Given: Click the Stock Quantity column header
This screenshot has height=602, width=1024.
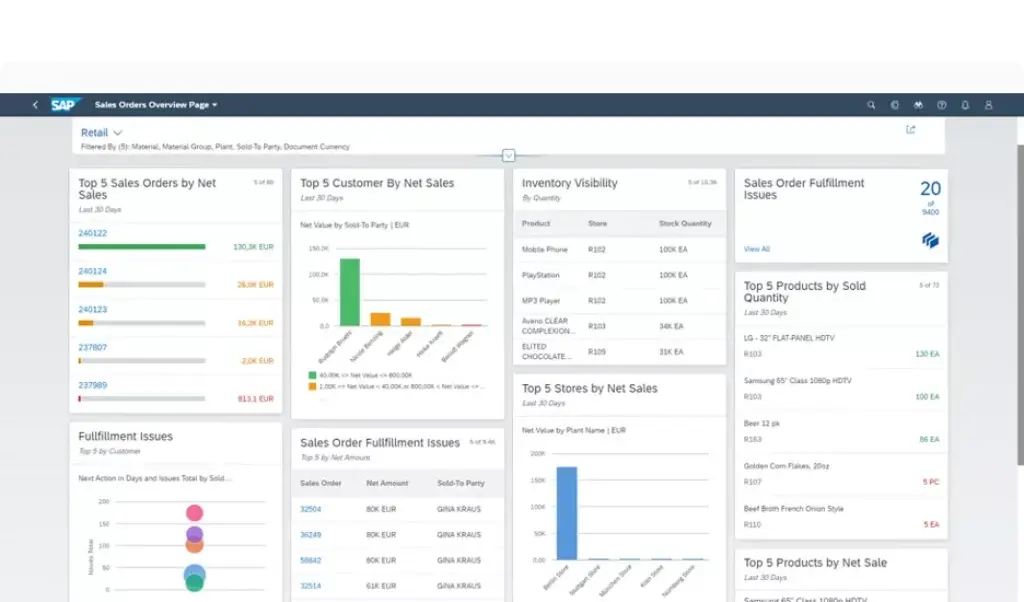Looking at the screenshot, I should 685,223.
